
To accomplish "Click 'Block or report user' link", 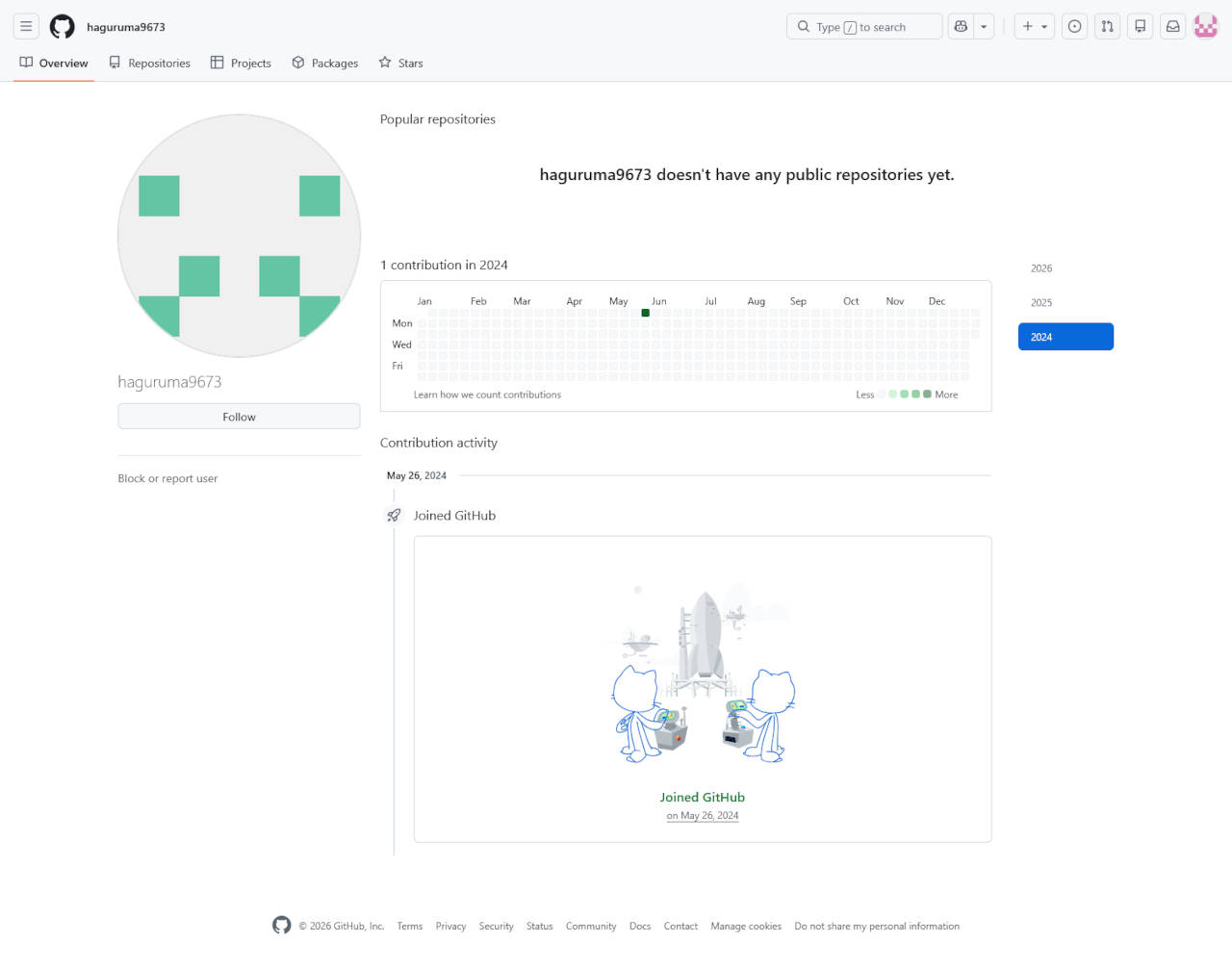I will pyautogui.click(x=167, y=478).
